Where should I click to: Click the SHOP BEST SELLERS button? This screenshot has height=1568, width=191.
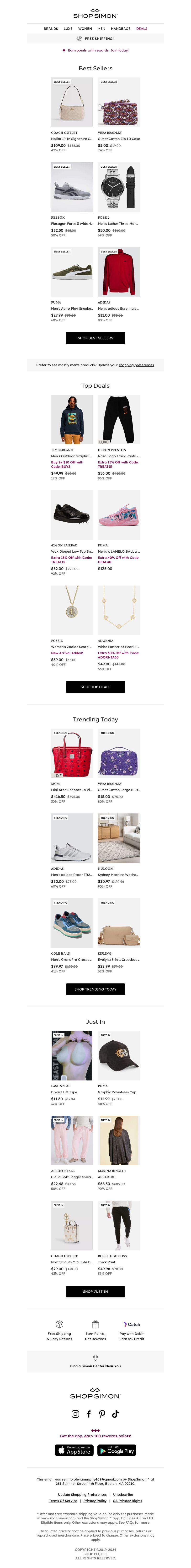95,338
